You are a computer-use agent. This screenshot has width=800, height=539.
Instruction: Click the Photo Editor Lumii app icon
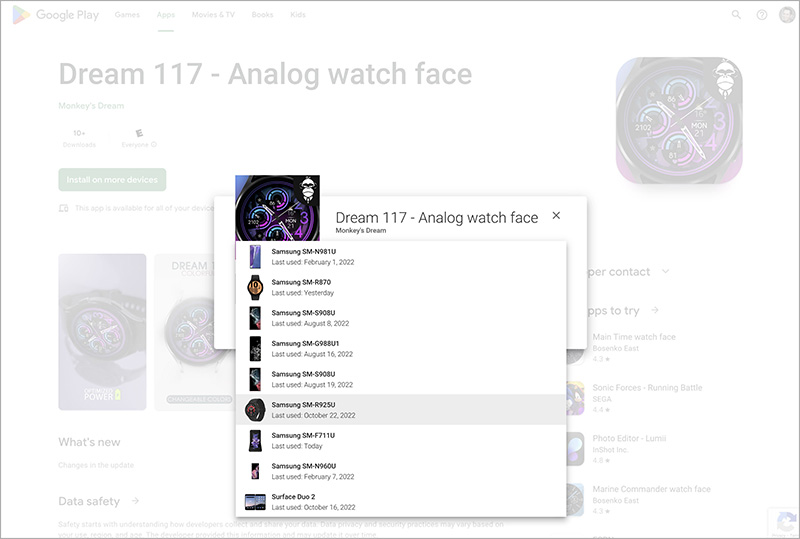(x=575, y=449)
